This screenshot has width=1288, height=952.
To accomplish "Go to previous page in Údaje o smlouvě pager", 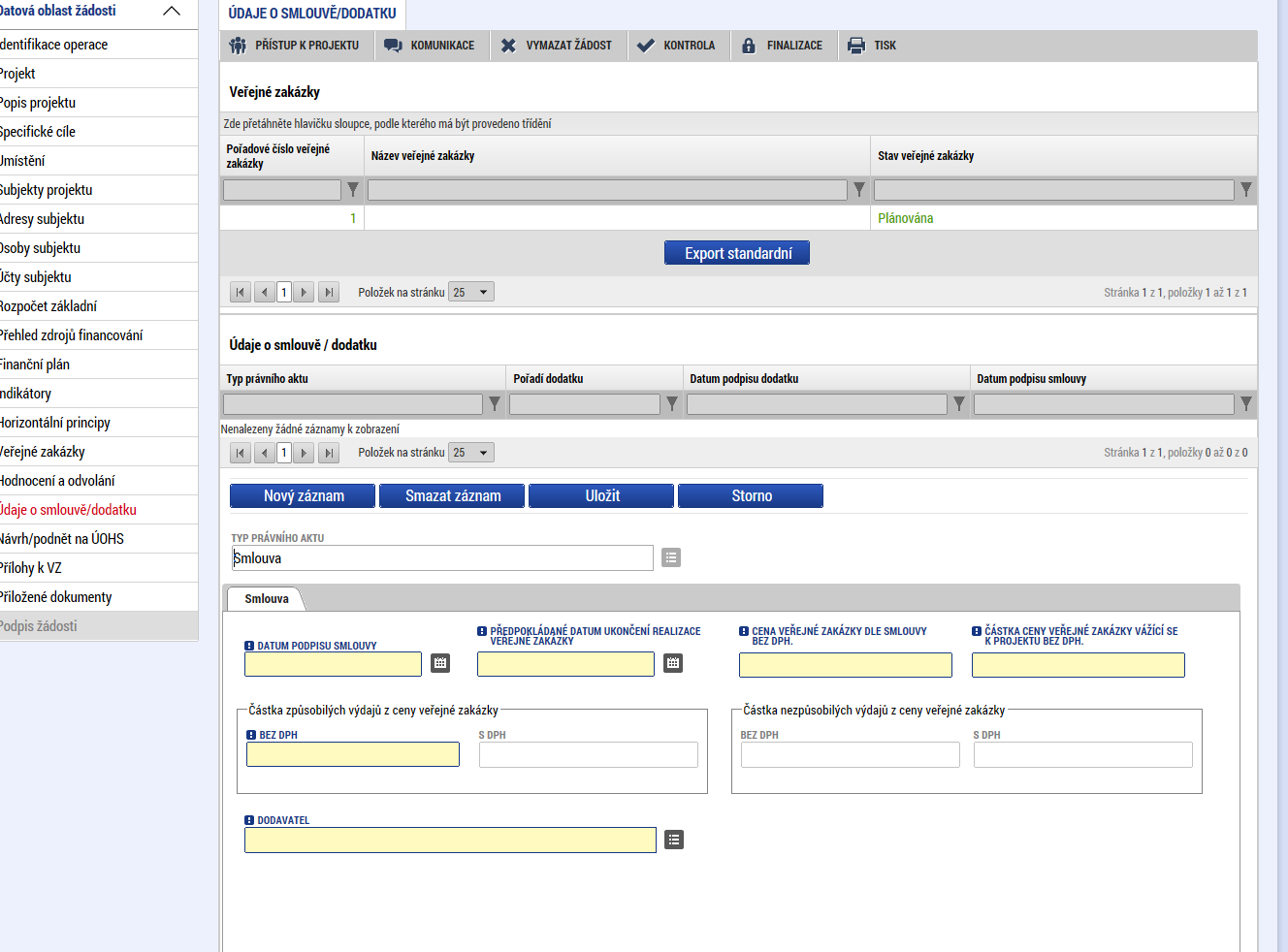I will click(264, 453).
